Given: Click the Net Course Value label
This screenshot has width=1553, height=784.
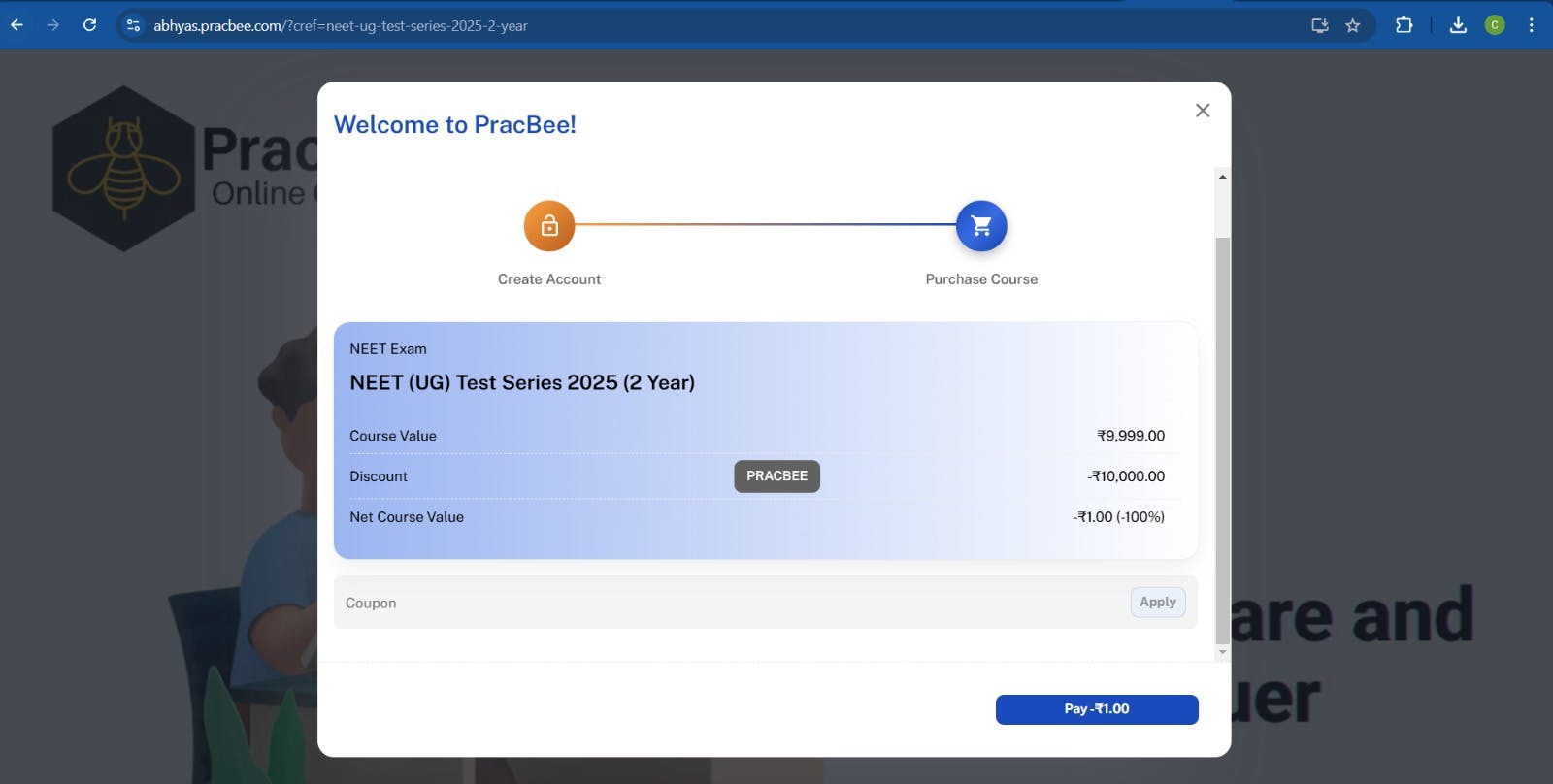Looking at the screenshot, I should 407,517.
